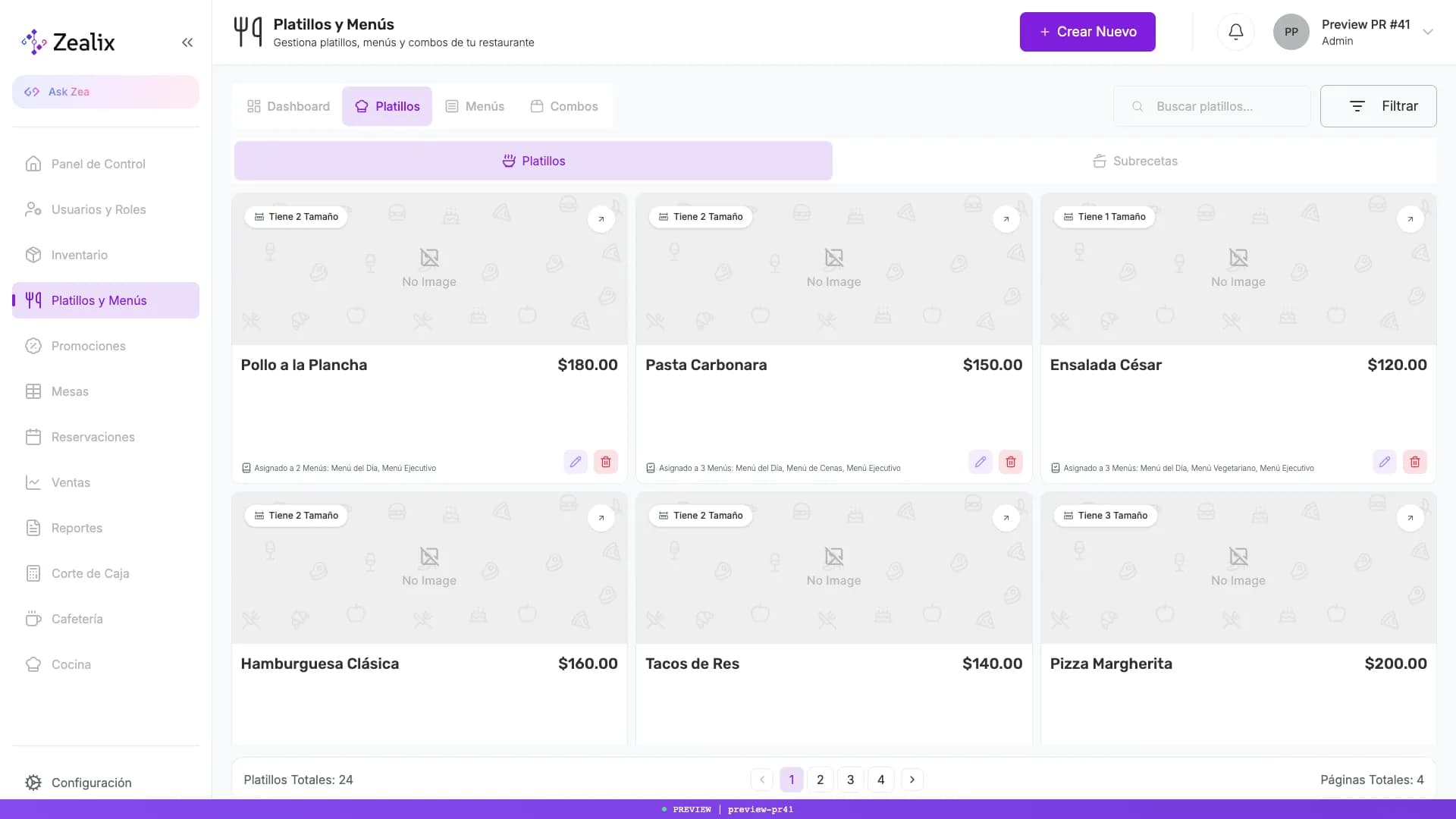This screenshot has height=819, width=1456.
Task: Click Pasta Carbonara assigned menus note
Action: coord(773,468)
